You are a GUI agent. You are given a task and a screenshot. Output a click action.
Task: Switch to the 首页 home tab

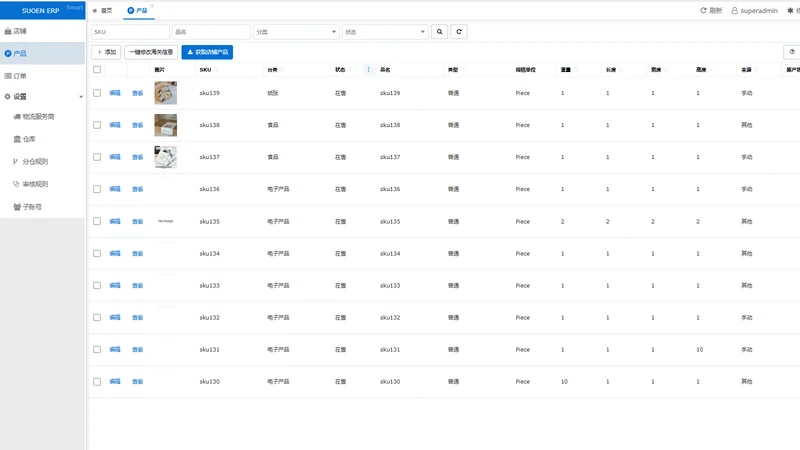pos(103,10)
